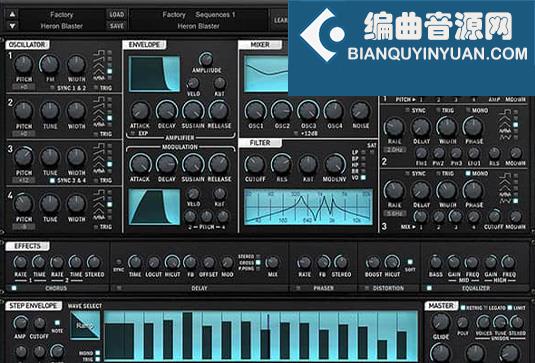Click the mixer NOISE knob
The width and height of the screenshot is (535, 363).
click(x=360, y=111)
